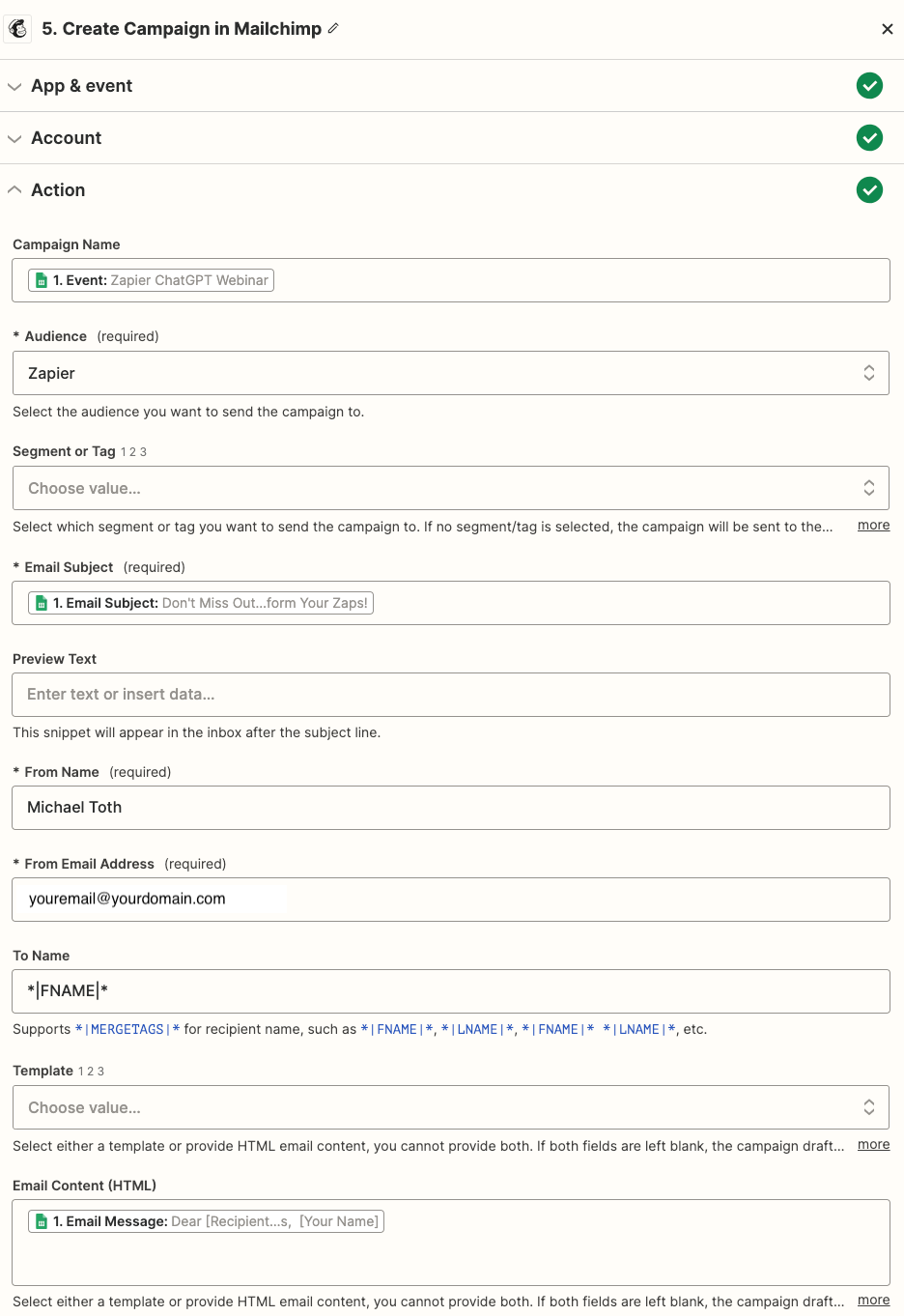
Task: Open the Segment or Tag dropdown
Action: [x=450, y=488]
